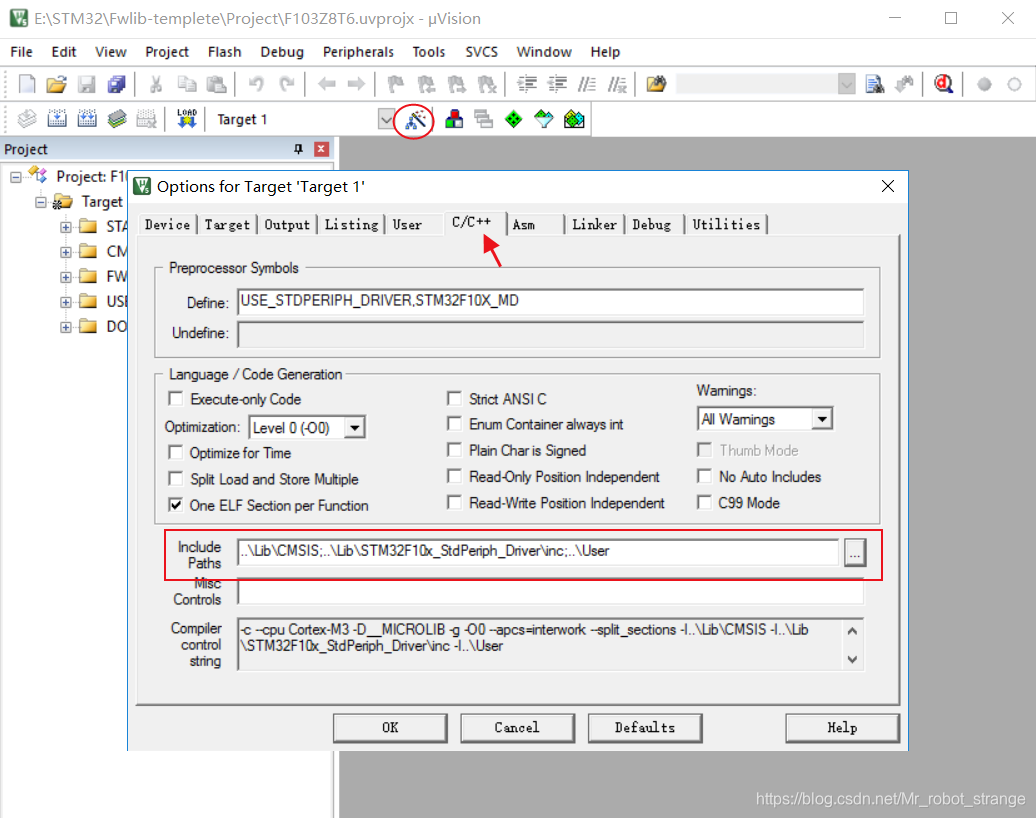
Task: Switch to the Linker tab
Action: click(594, 225)
